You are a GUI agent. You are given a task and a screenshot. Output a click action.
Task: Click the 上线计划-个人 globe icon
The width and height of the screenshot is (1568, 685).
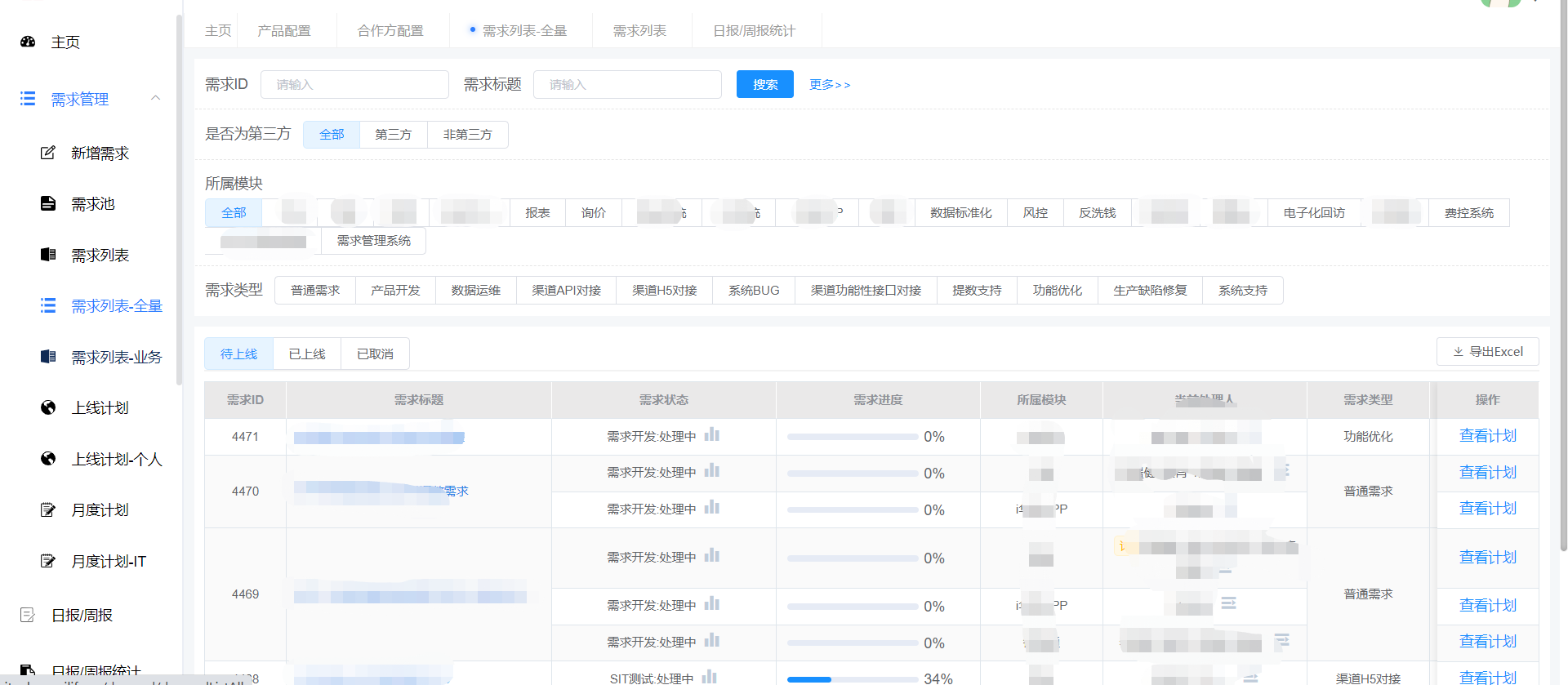[x=48, y=459]
